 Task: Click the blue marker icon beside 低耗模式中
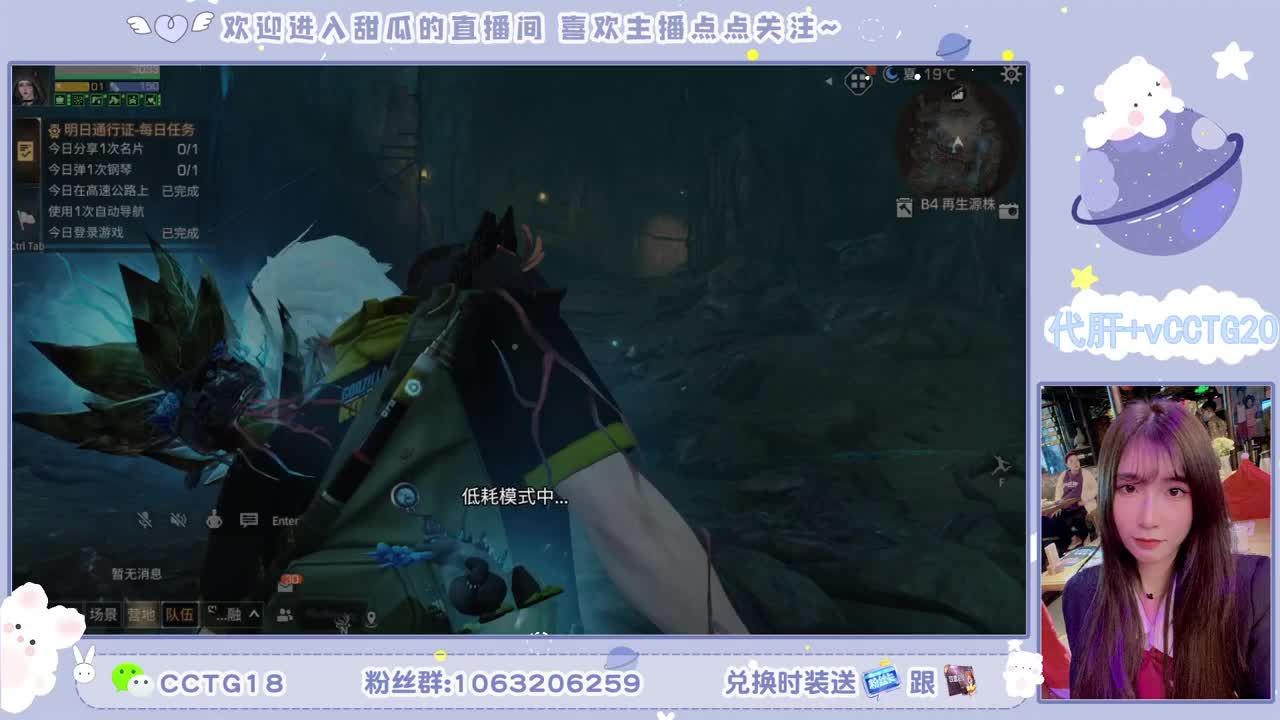pyautogui.click(x=404, y=494)
